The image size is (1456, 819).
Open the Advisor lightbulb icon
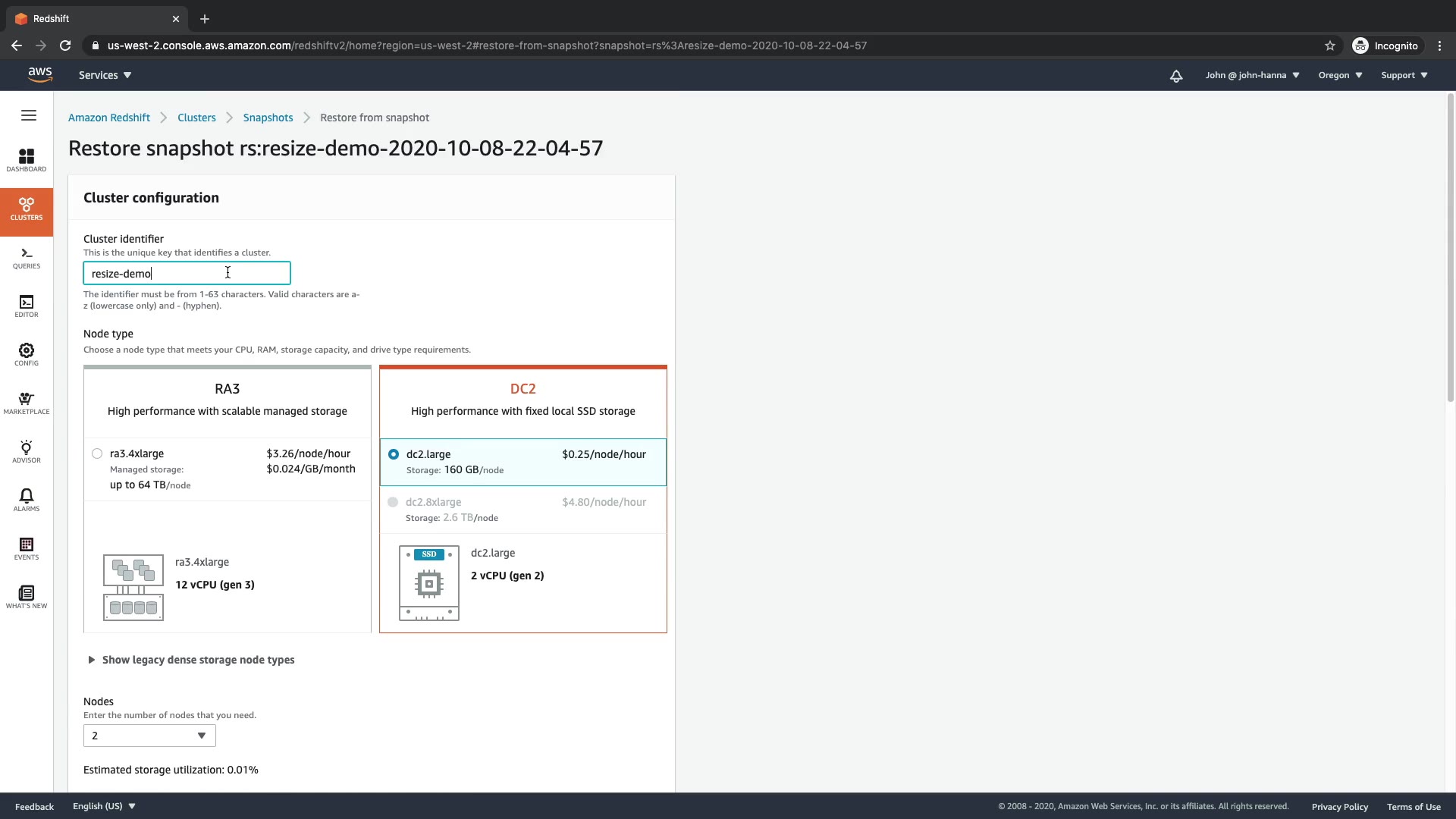click(x=27, y=451)
